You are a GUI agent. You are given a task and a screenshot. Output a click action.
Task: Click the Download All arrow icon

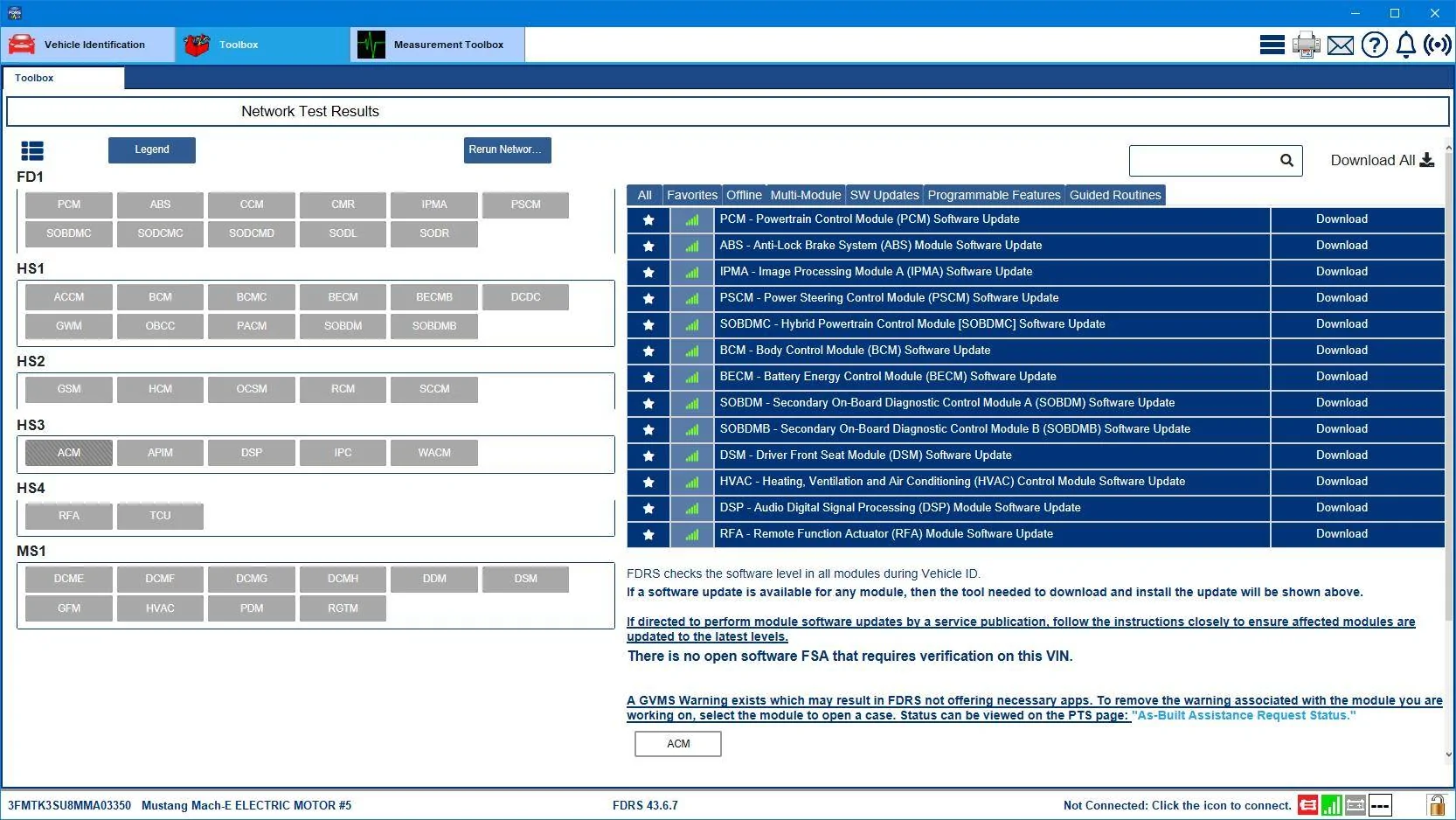point(1427,160)
